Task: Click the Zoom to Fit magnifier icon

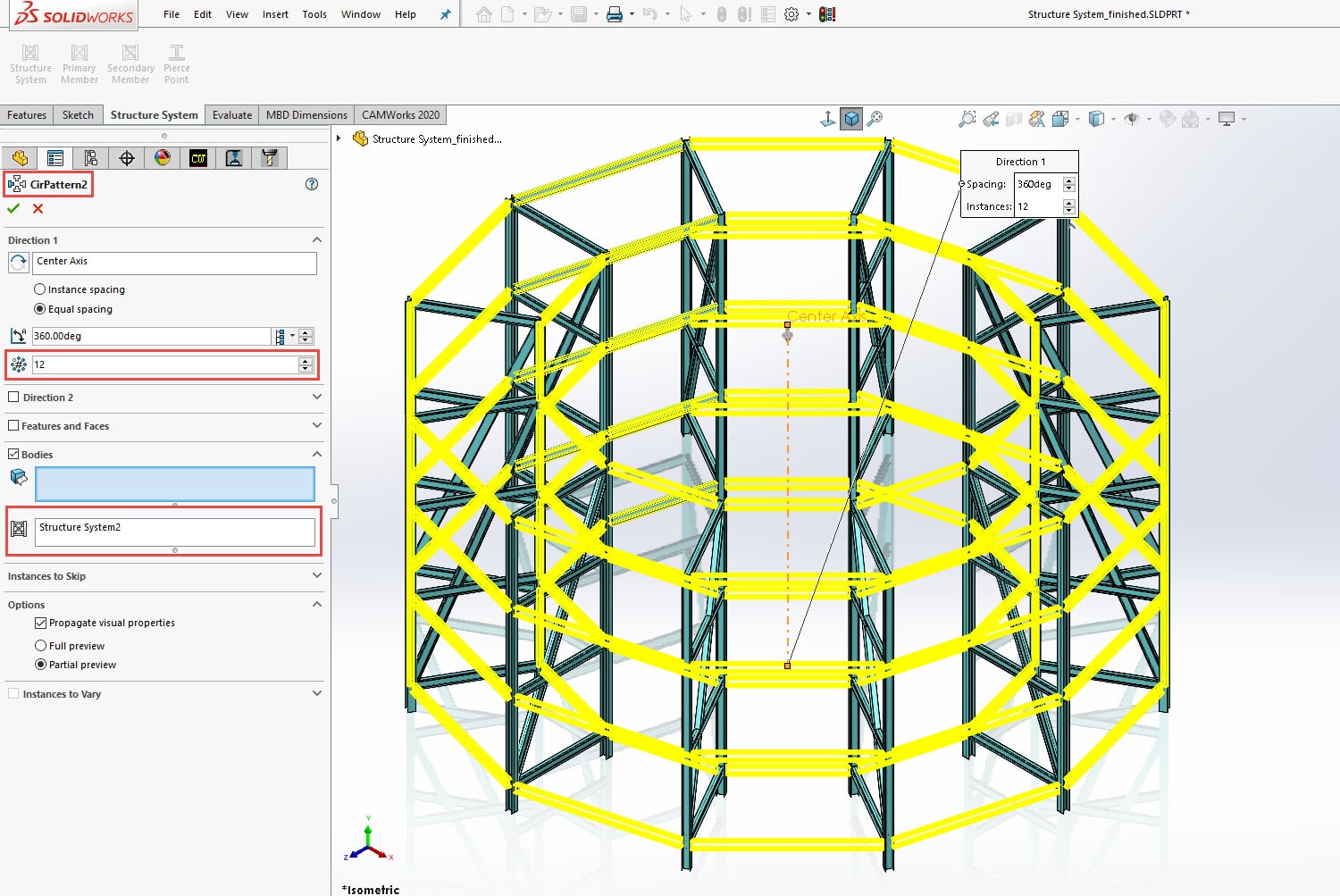Action: [x=875, y=119]
